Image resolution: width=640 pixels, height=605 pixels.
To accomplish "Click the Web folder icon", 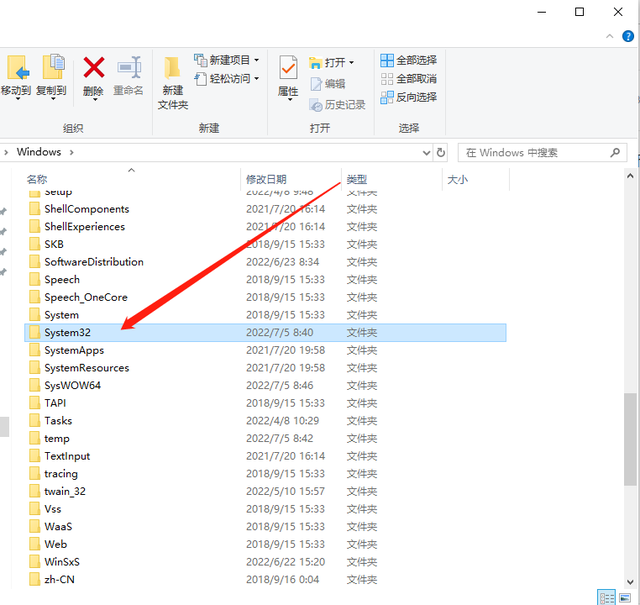I will click(34, 544).
